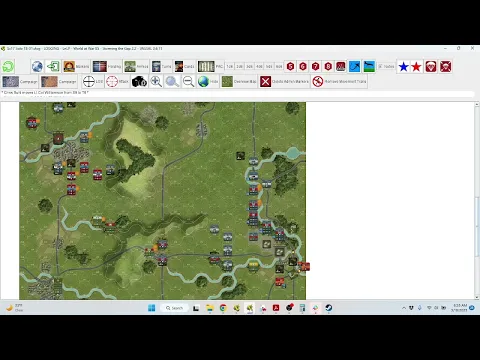The image size is (480, 360).
Task: Click Remove Movement Trails button
Action: (339, 82)
